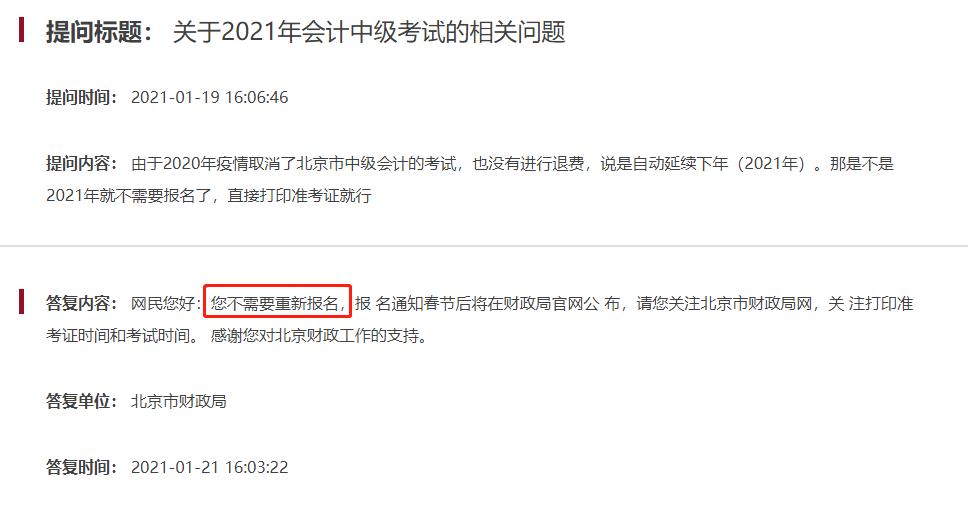
Task: Click the question's second line about 打印准考证
Action: tap(209, 196)
